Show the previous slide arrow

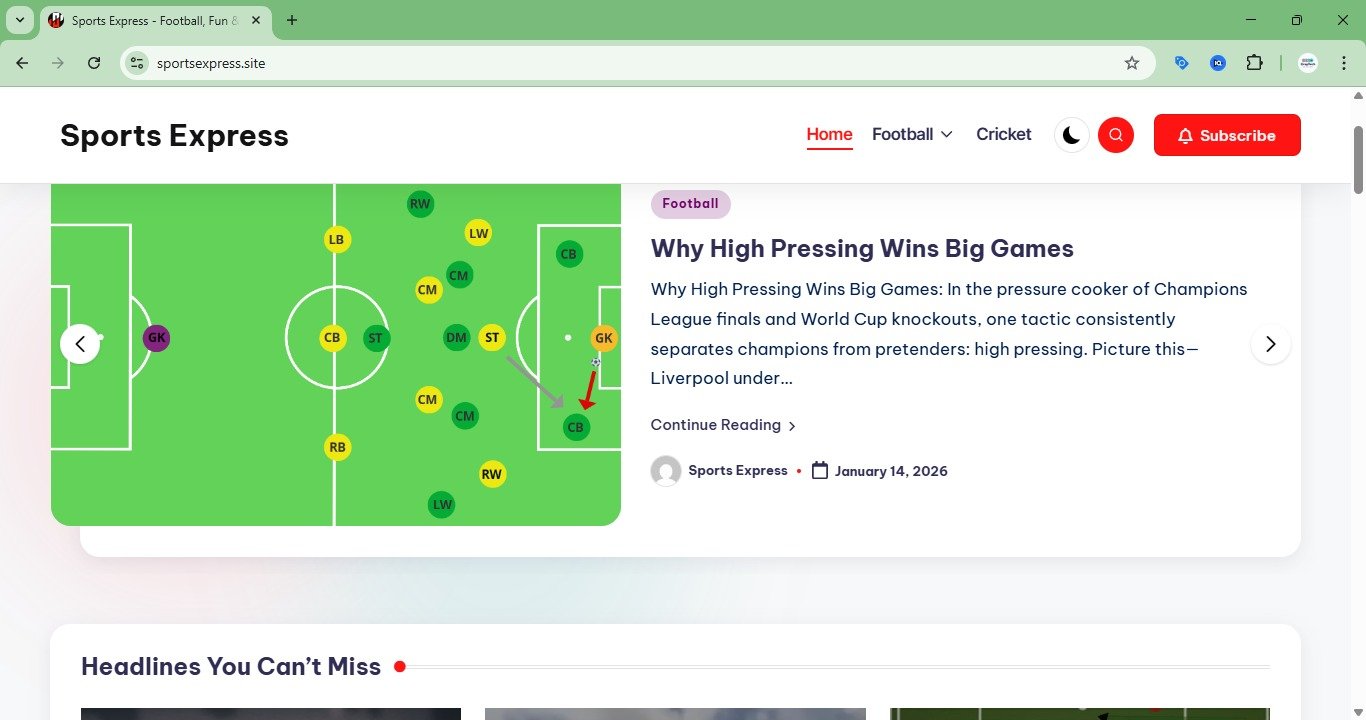pyautogui.click(x=80, y=344)
